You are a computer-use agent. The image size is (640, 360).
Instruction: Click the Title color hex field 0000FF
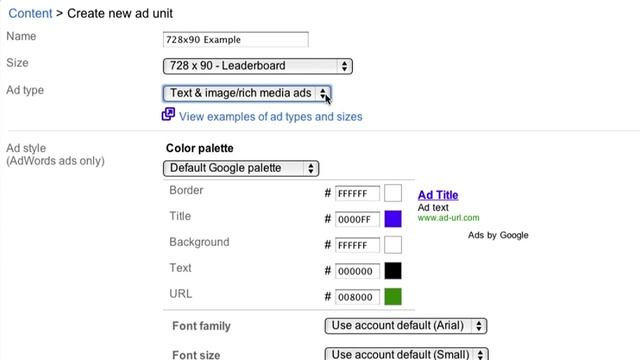(x=357, y=220)
